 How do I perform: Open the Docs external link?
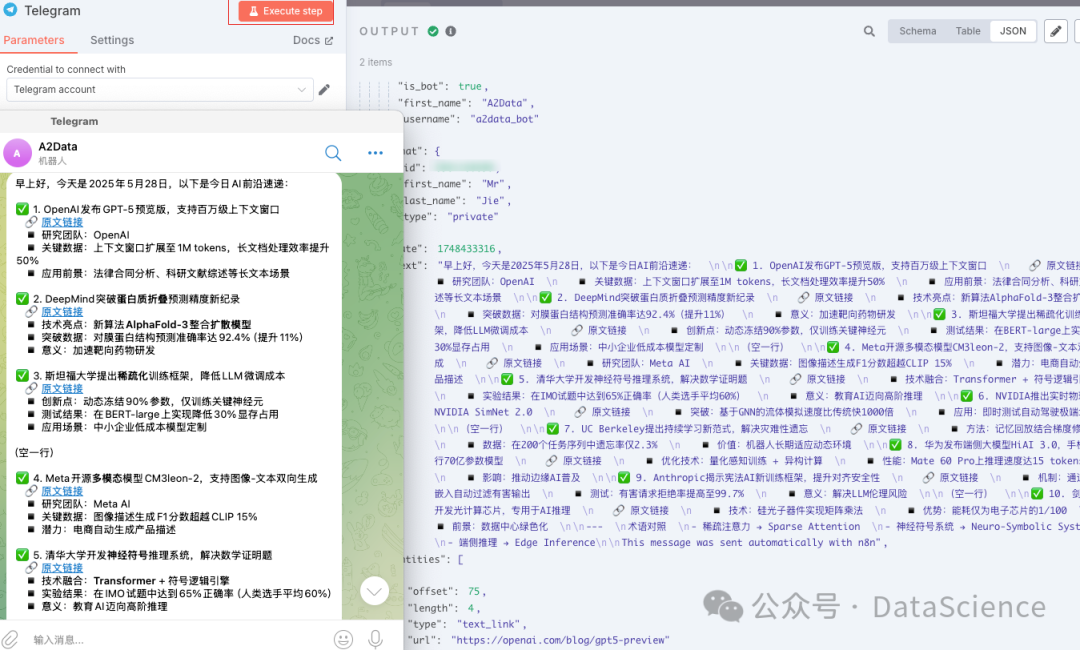(x=313, y=40)
